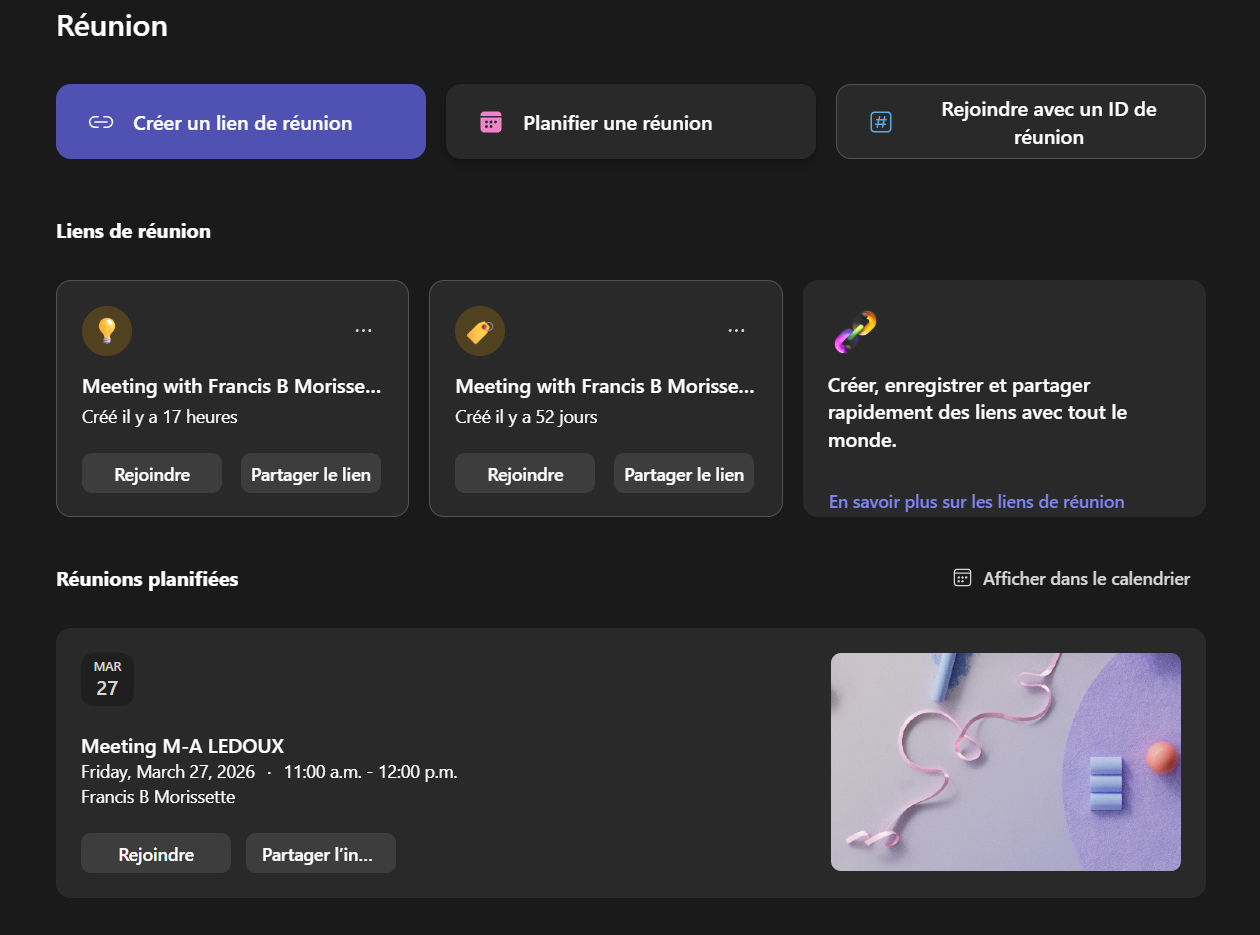Image resolution: width=1260 pixels, height=935 pixels.
Task: Click Afficher dans le calendrier
Action: click(x=1072, y=579)
